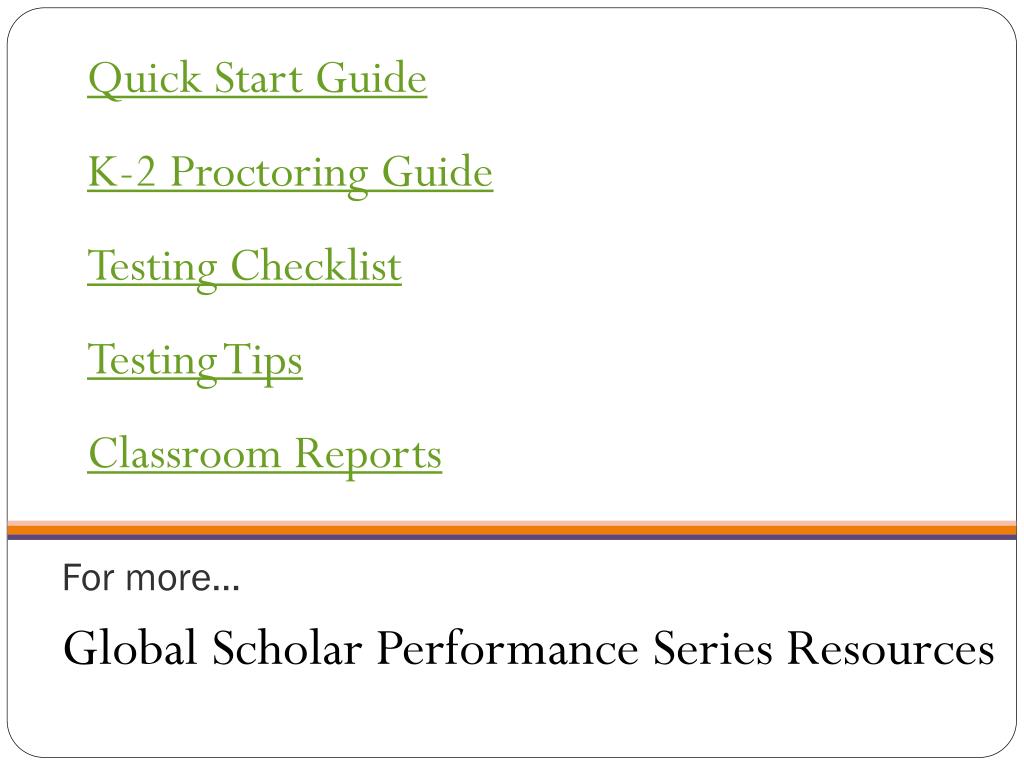Image resolution: width=1024 pixels, height=768 pixels.
Task: Select the 'For more...' heading text
Action: 151,578
